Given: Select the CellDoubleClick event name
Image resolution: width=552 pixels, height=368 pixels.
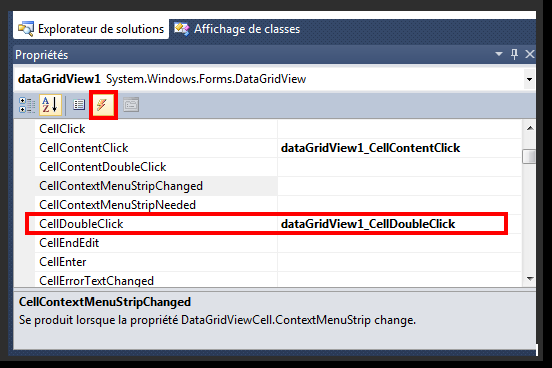Looking at the screenshot, I should [81, 224].
